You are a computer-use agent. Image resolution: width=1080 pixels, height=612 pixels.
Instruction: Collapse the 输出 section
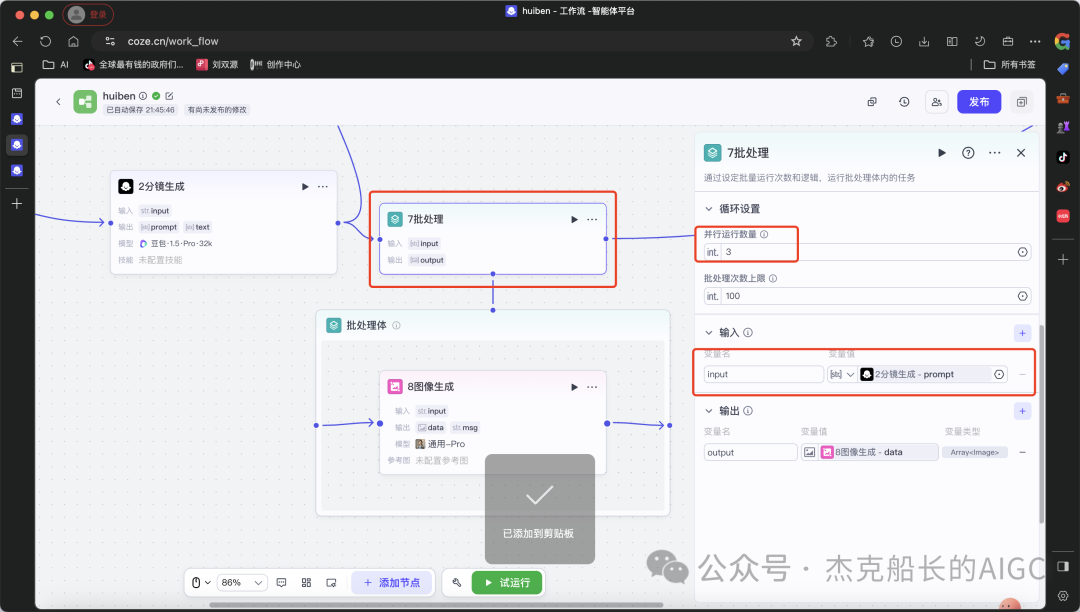pyautogui.click(x=708, y=411)
